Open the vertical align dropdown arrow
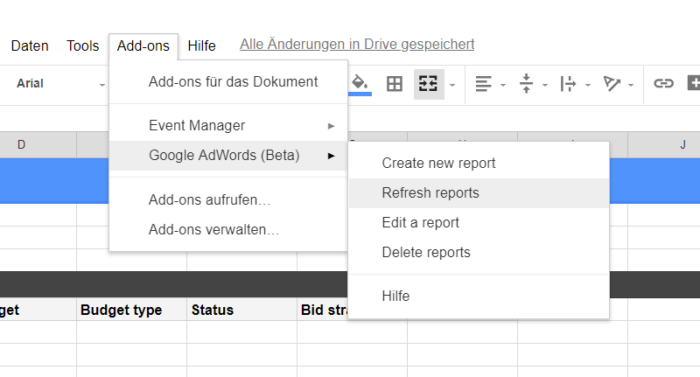The height and width of the screenshot is (377, 700). point(545,85)
